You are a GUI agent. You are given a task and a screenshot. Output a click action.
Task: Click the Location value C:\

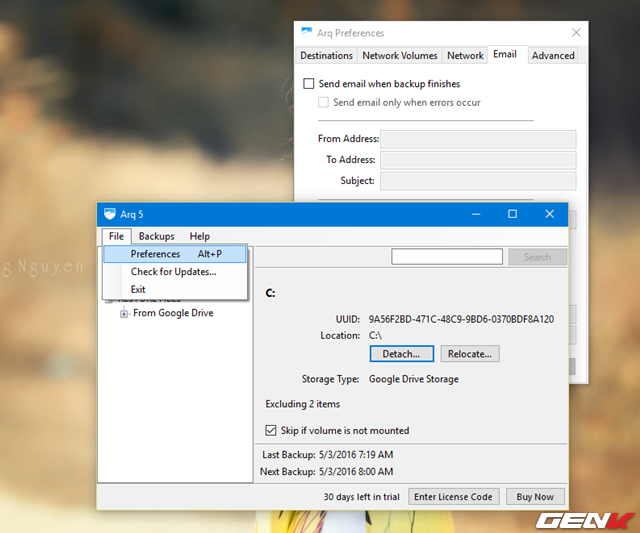(x=375, y=335)
